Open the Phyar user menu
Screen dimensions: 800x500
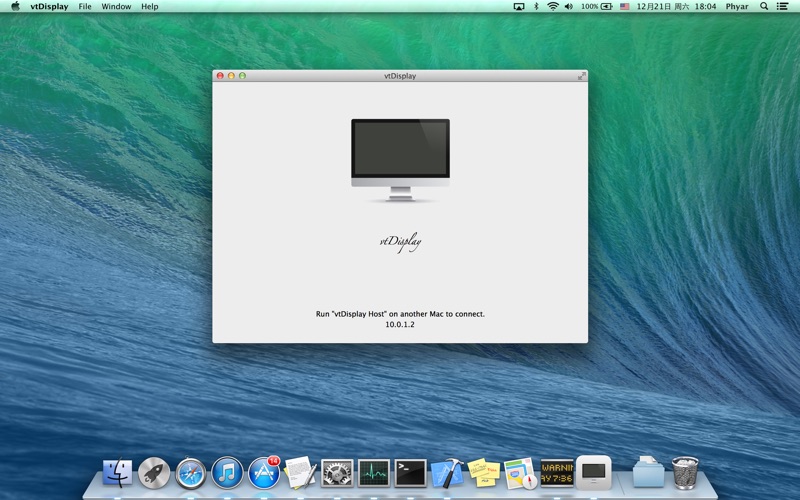(x=737, y=7)
